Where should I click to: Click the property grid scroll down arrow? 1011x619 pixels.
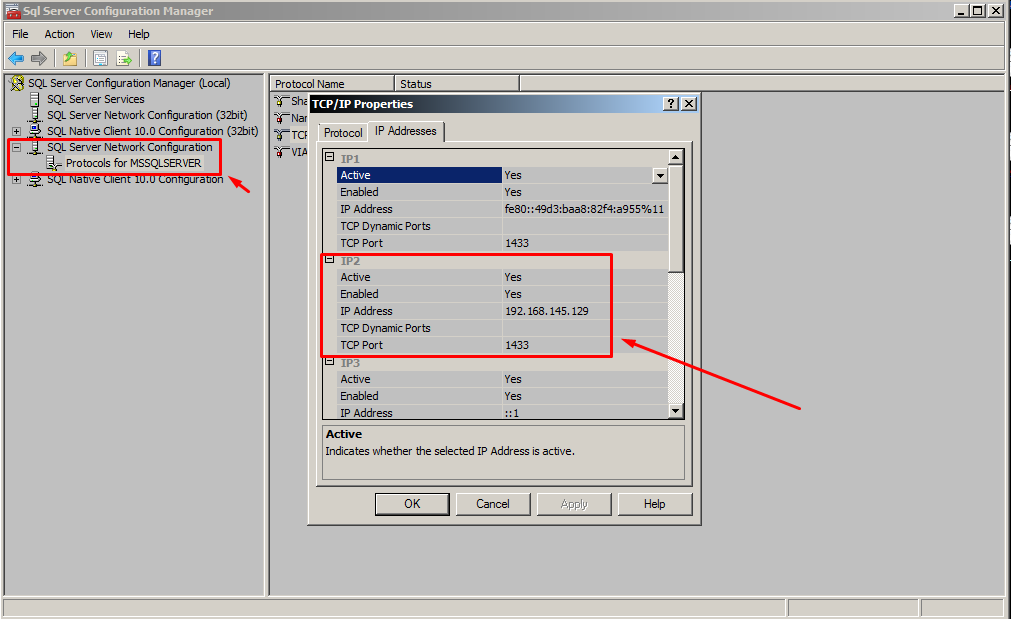pos(675,411)
